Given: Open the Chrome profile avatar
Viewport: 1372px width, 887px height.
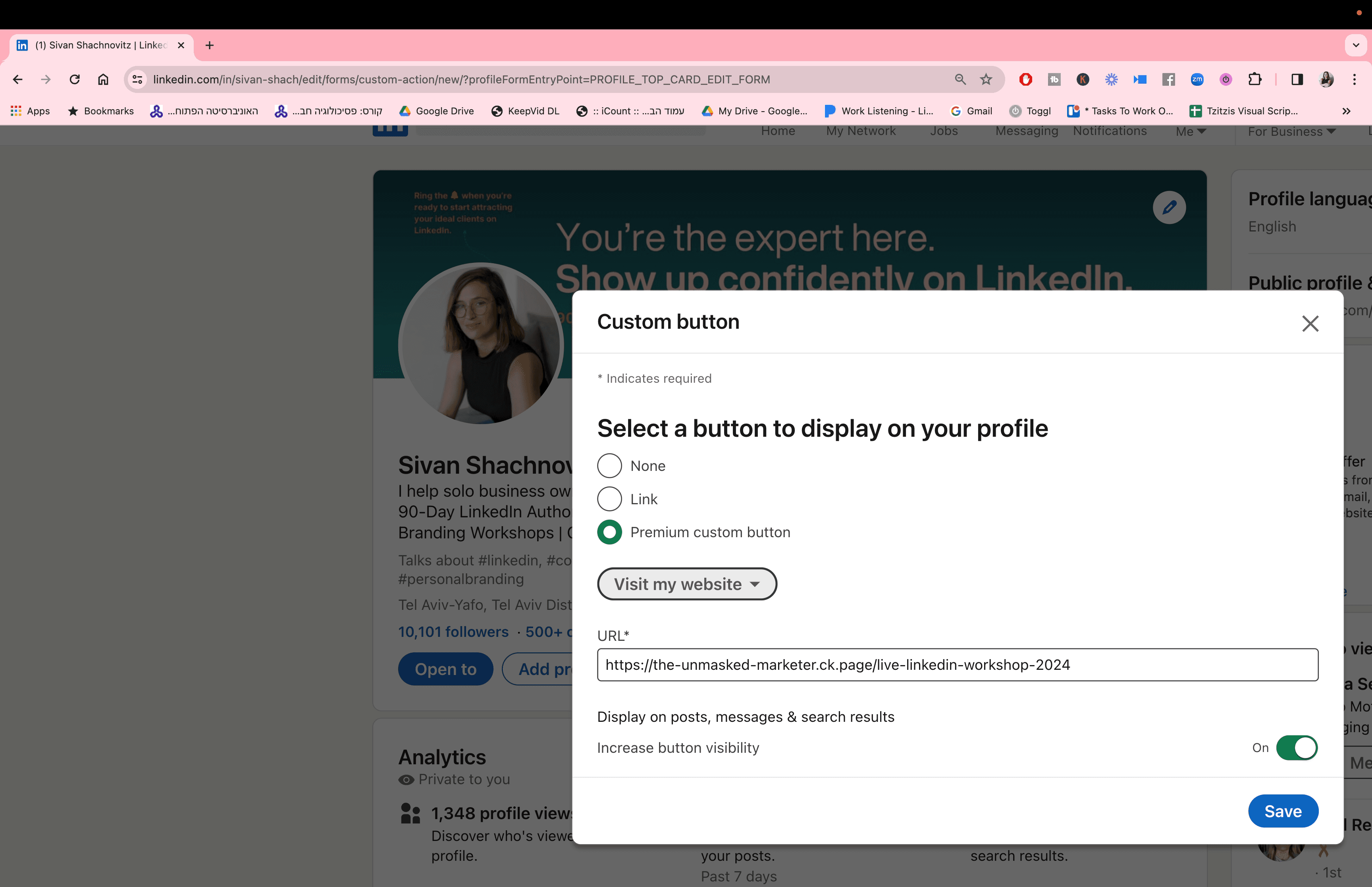Looking at the screenshot, I should tap(1326, 79).
